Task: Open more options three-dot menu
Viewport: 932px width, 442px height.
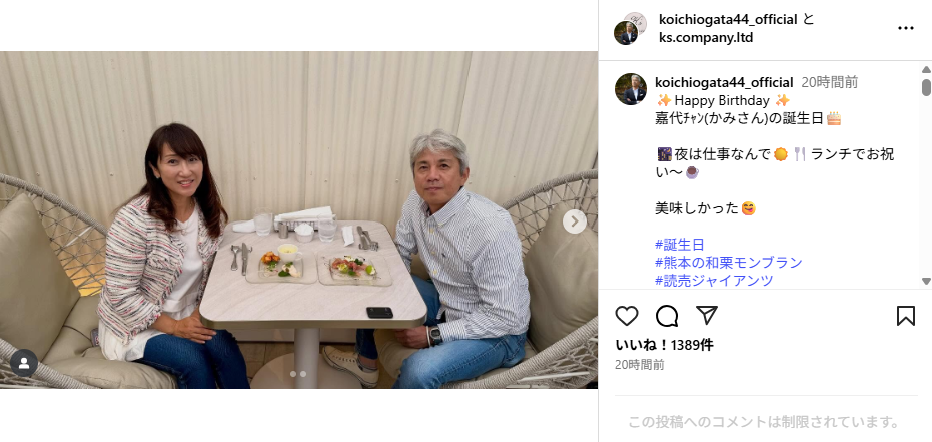Action: [905, 29]
